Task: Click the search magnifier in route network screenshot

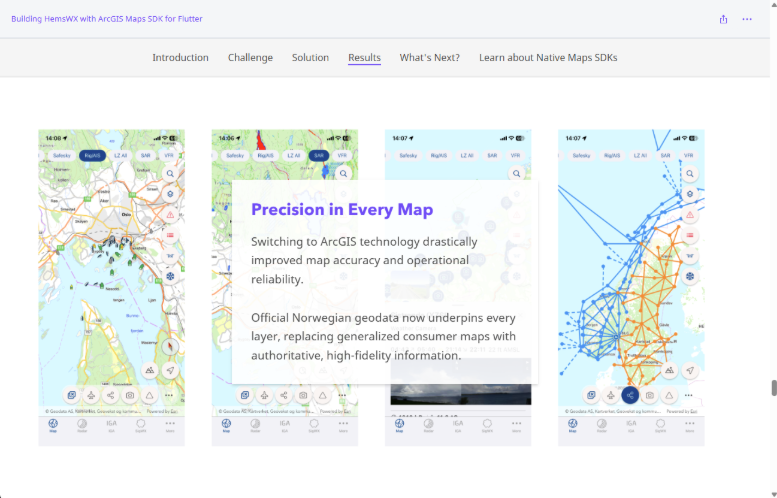Action: point(690,174)
